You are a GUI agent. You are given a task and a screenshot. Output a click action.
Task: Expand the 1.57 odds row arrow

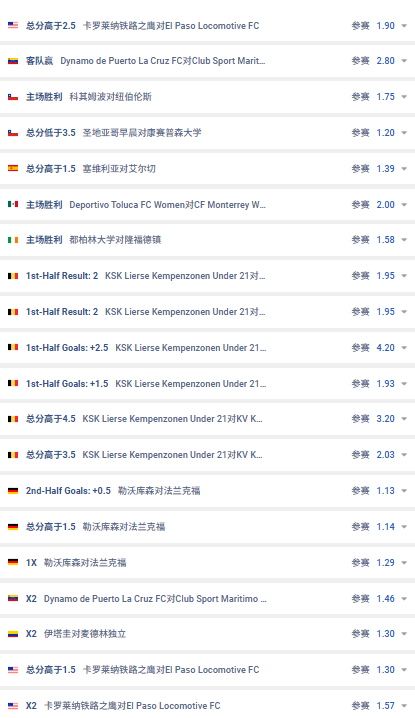pyautogui.click(x=404, y=706)
